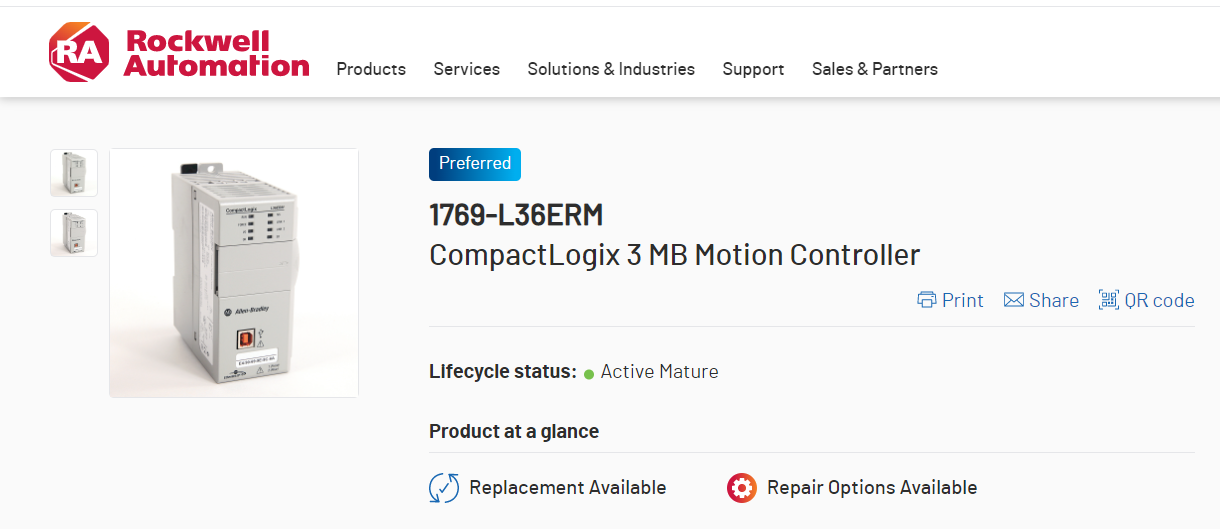This screenshot has width=1220, height=529.
Task: Click the Replacement Available link text
Action: (567, 488)
